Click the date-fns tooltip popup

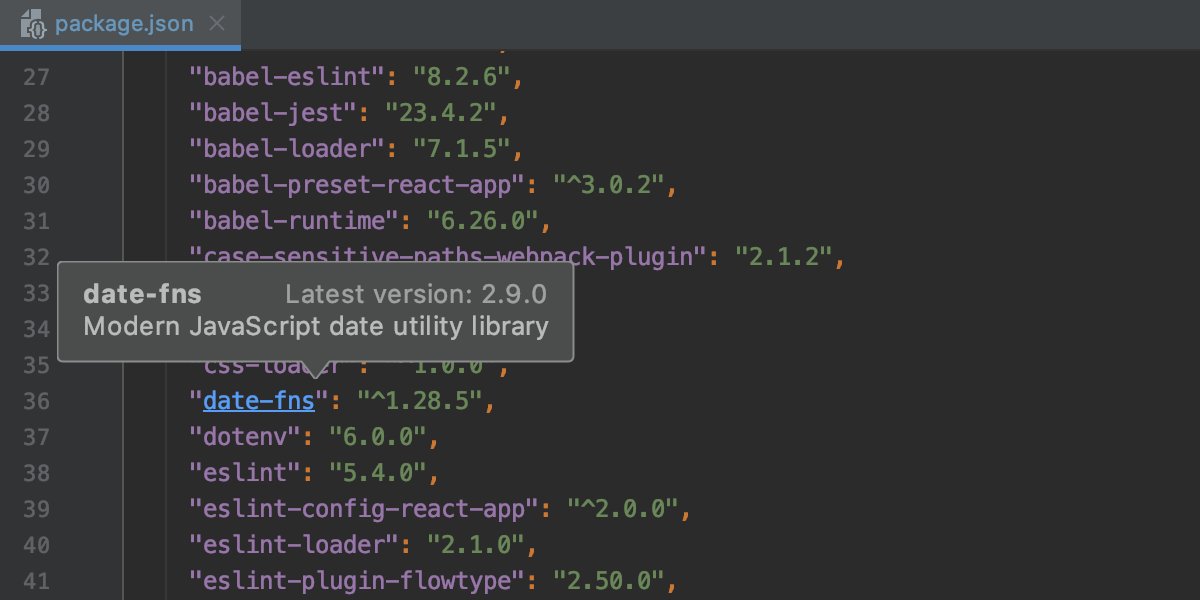(316, 310)
